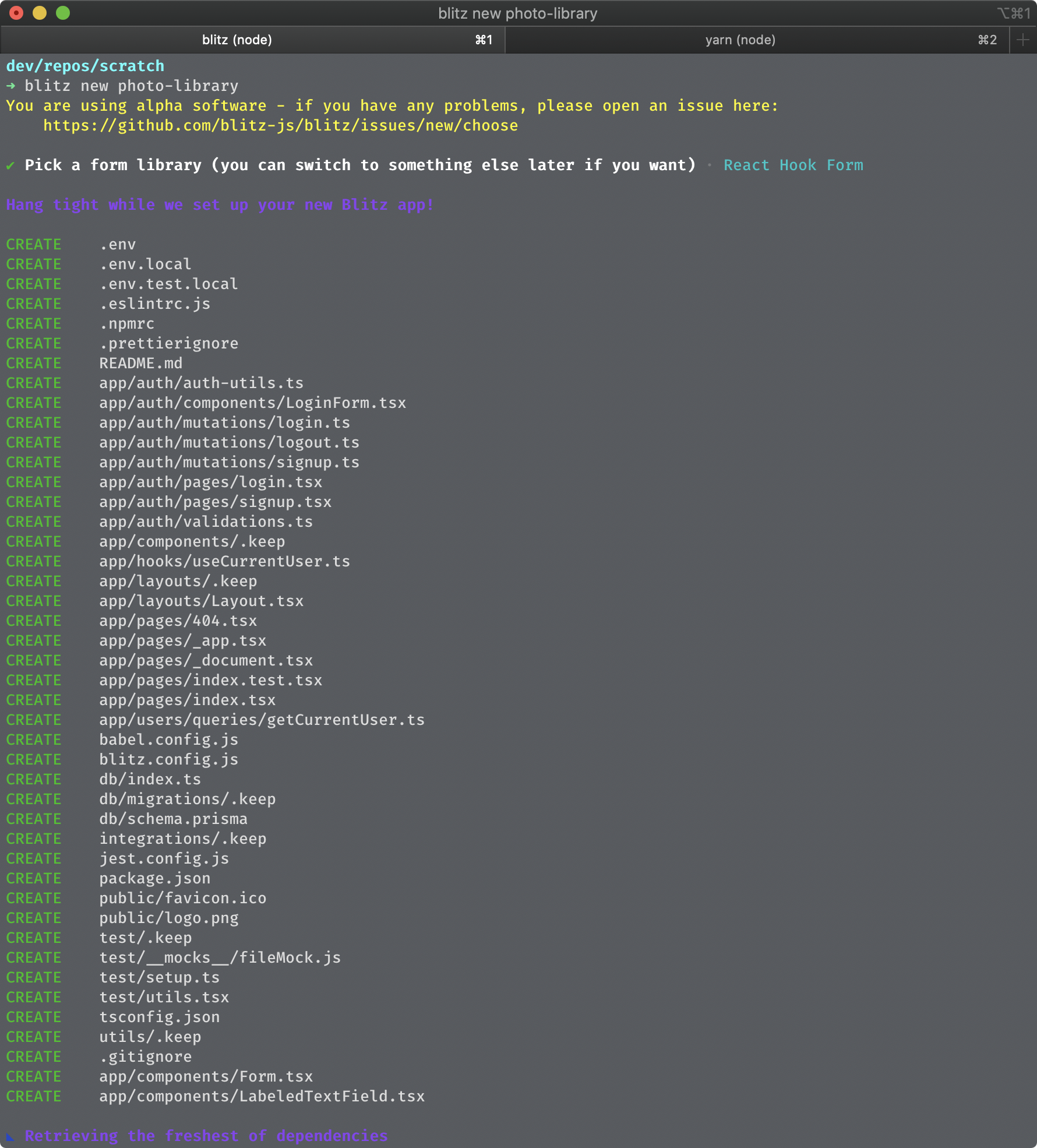Click the 'blitz new photo-library' command at the prompt
Viewport: 1037px width, 1148px height.
pos(132,86)
